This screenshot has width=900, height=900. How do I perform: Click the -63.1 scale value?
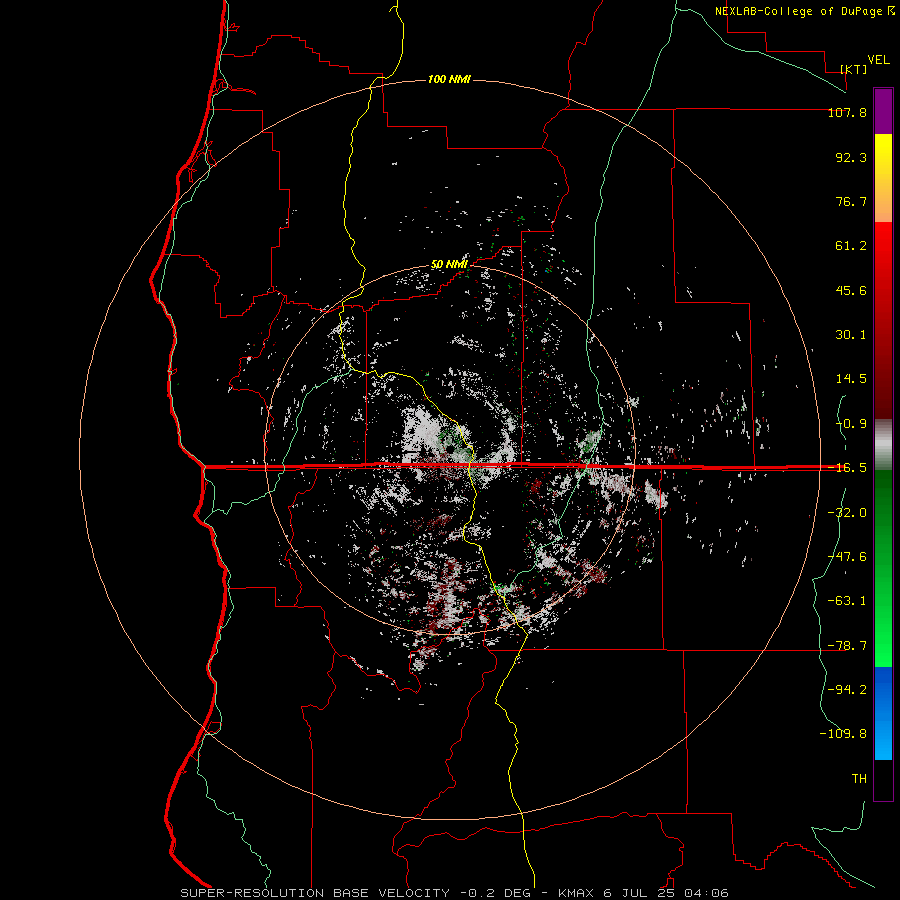tap(847, 601)
